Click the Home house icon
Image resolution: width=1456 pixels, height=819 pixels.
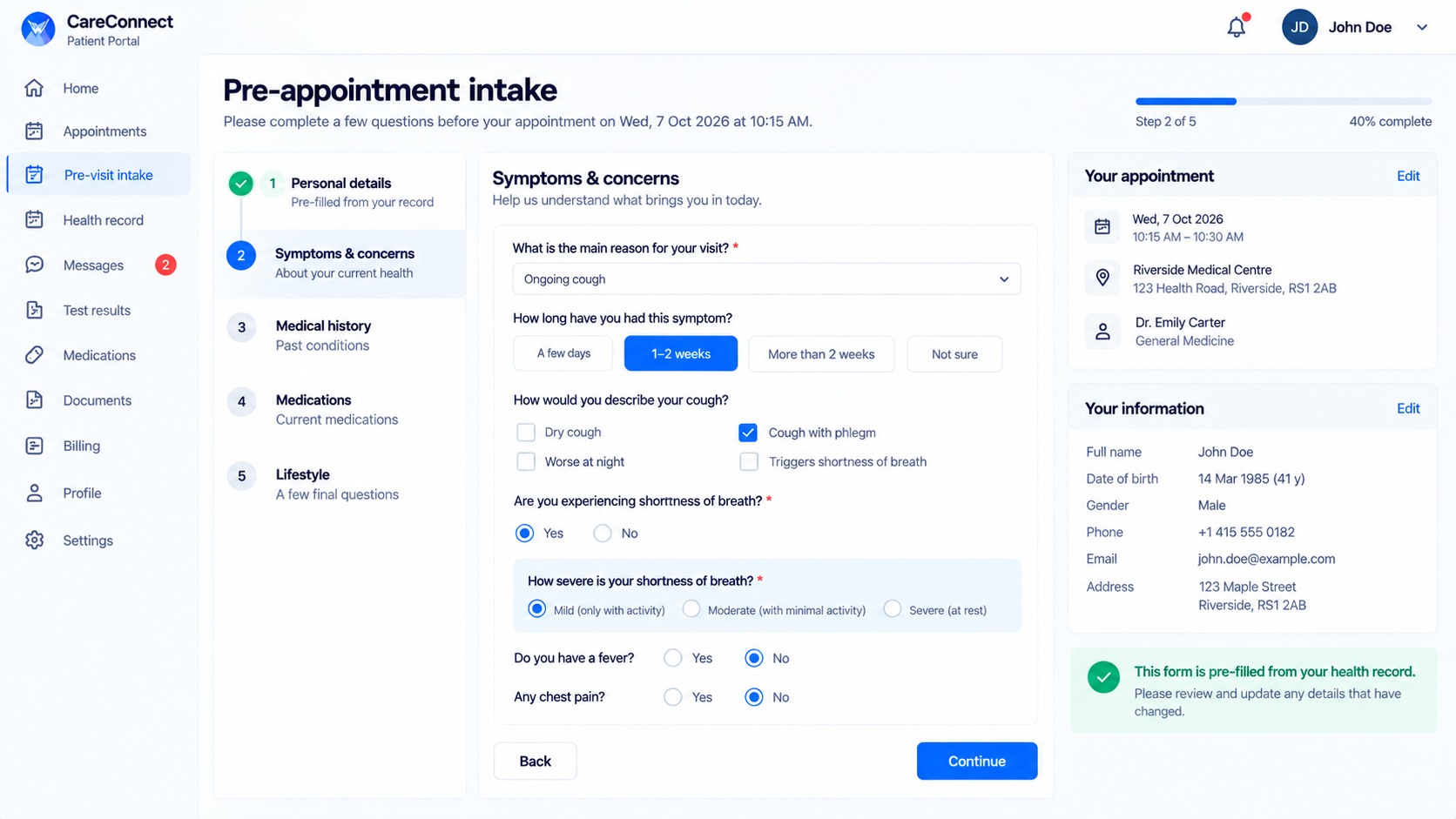(x=34, y=88)
